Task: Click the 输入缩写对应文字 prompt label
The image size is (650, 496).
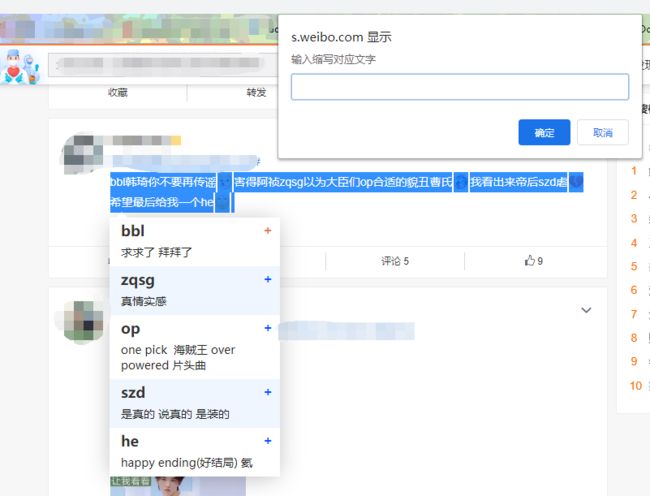Action: click(x=333, y=59)
